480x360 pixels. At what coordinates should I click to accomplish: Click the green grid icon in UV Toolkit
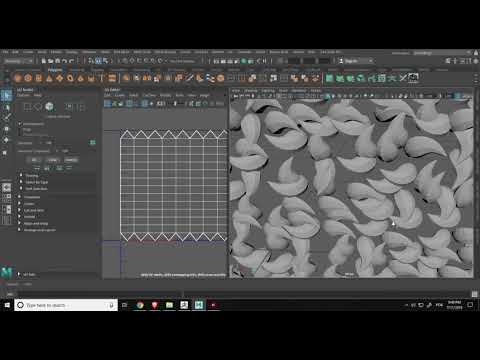click(93, 143)
